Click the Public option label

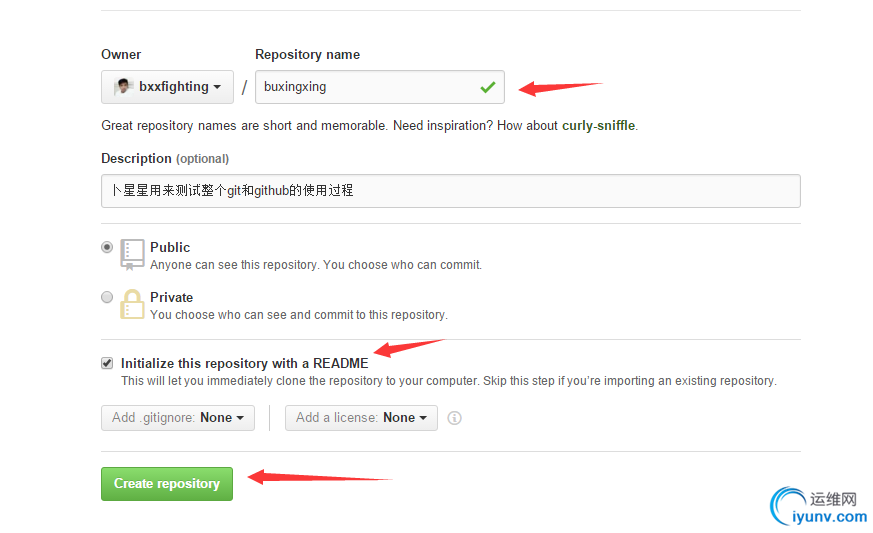(170, 247)
